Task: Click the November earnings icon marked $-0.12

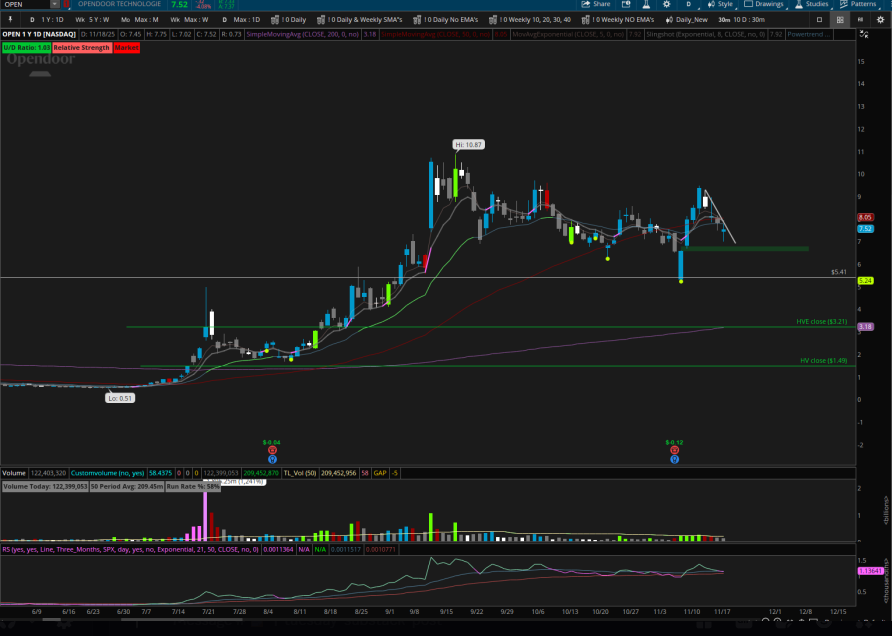Action: [674, 451]
